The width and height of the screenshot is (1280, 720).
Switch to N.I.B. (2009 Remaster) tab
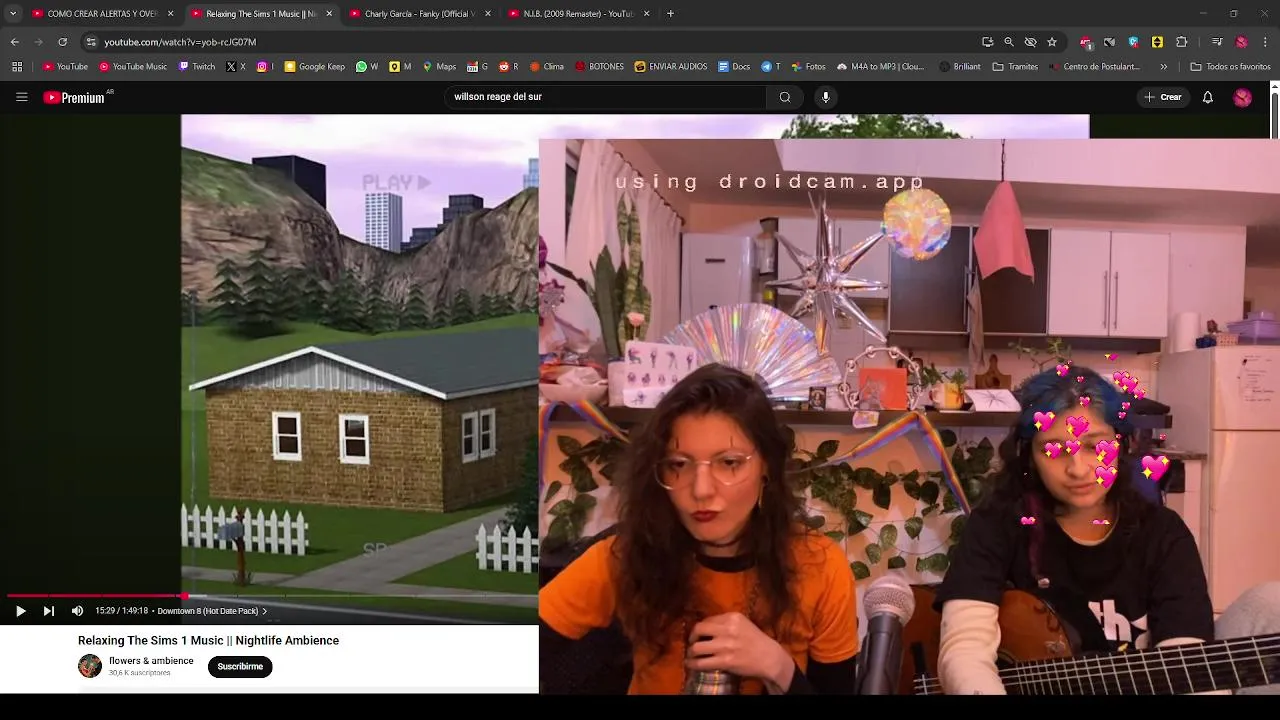(578, 14)
